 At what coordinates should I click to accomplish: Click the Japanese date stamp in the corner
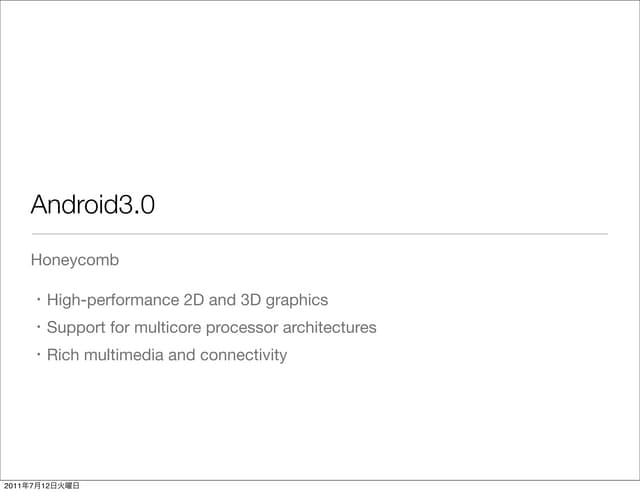40,485
